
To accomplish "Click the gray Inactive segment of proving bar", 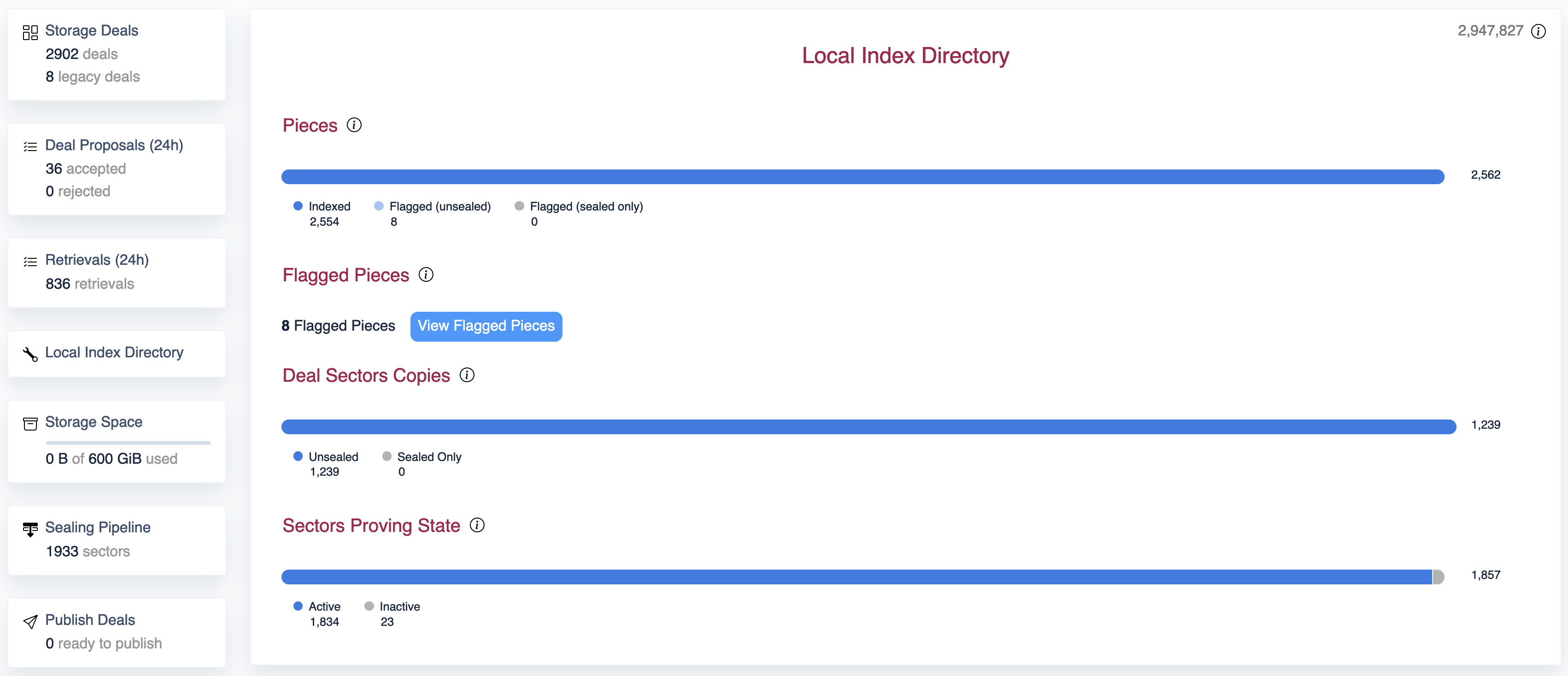I will click(1438, 576).
